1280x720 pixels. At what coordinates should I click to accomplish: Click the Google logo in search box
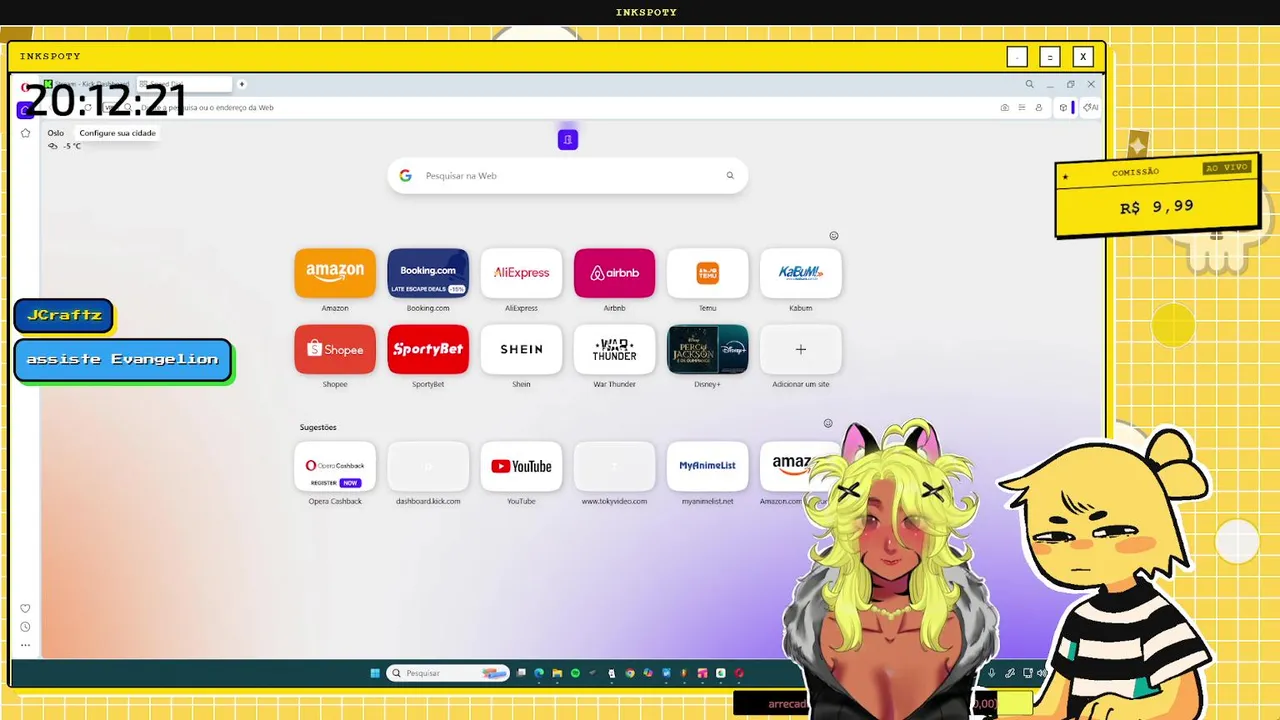[x=405, y=175]
